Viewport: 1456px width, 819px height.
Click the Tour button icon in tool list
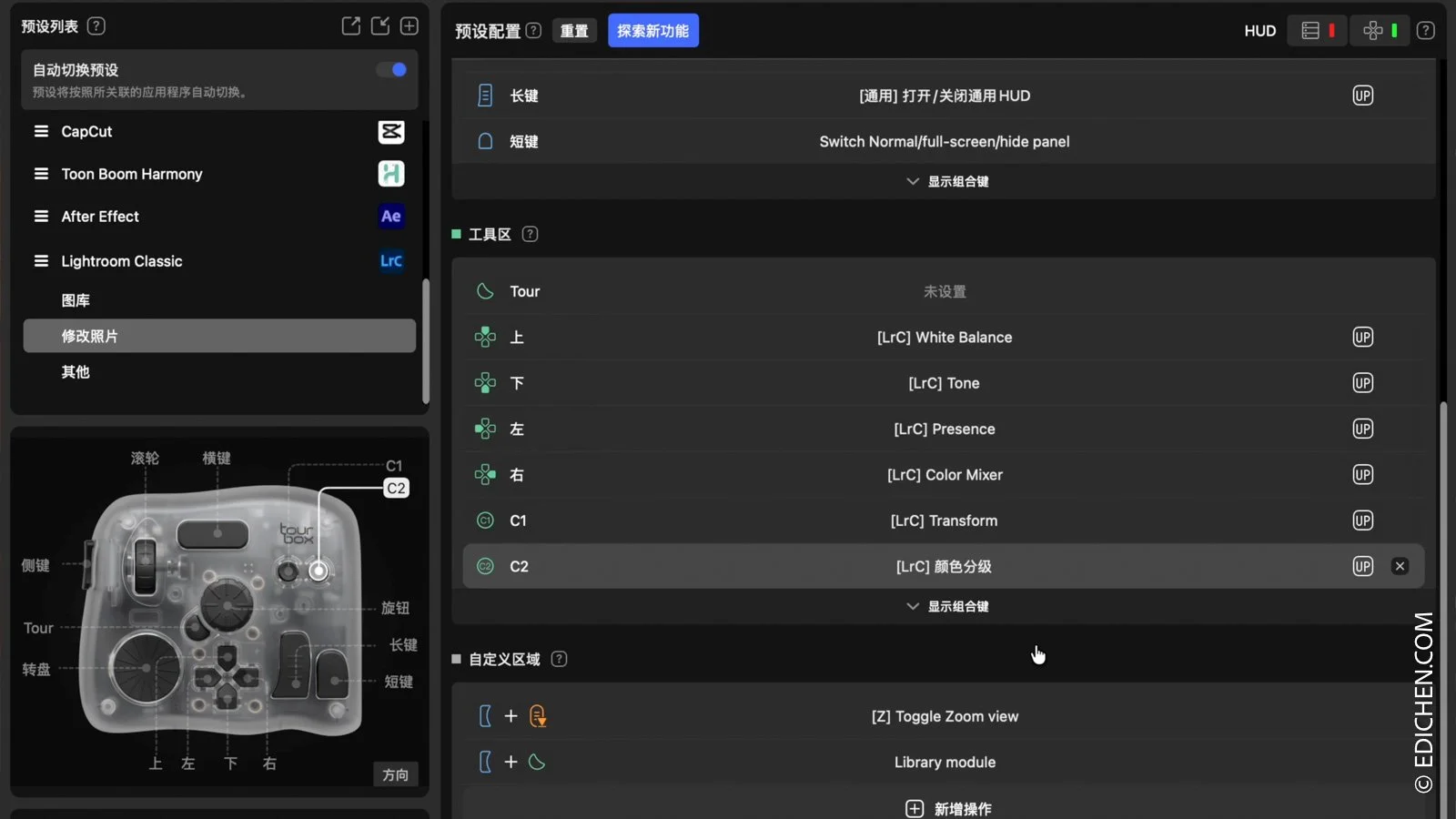click(485, 291)
